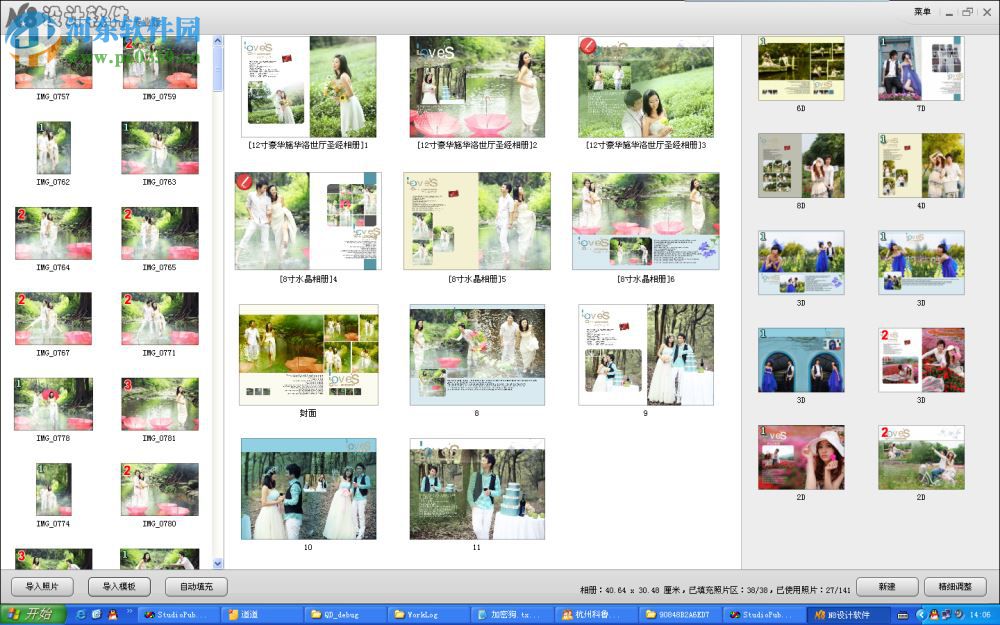
Task: Click the photo list scrollbar handle
Action: click(x=217, y=70)
